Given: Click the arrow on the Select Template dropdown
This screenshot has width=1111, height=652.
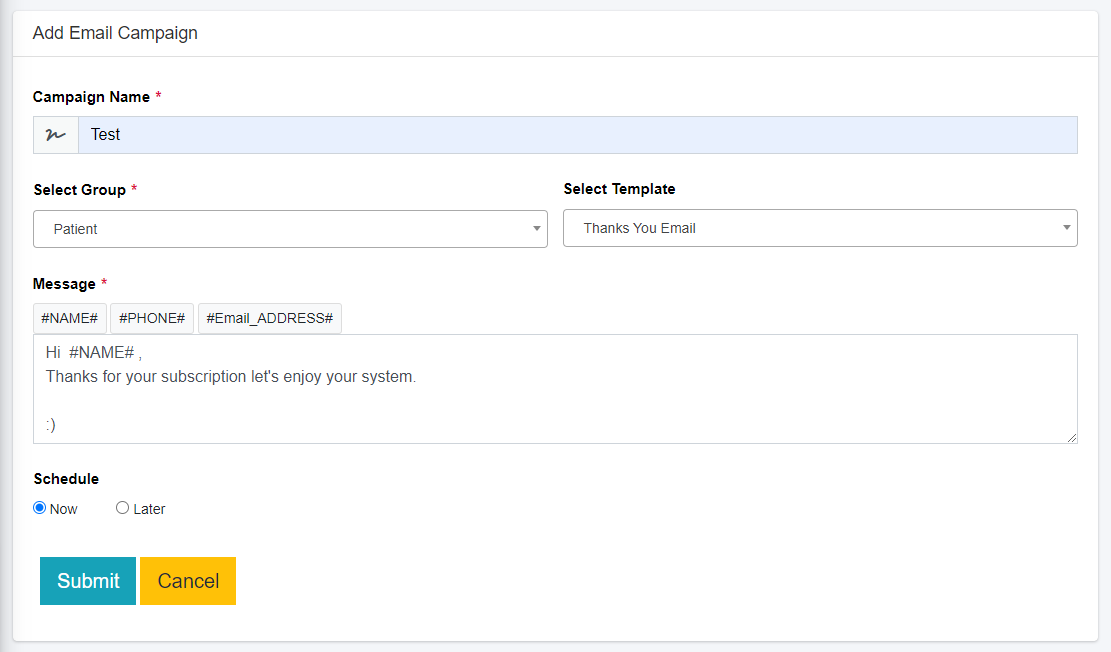Looking at the screenshot, I should pyautogui.click(x=1067, y=228).
